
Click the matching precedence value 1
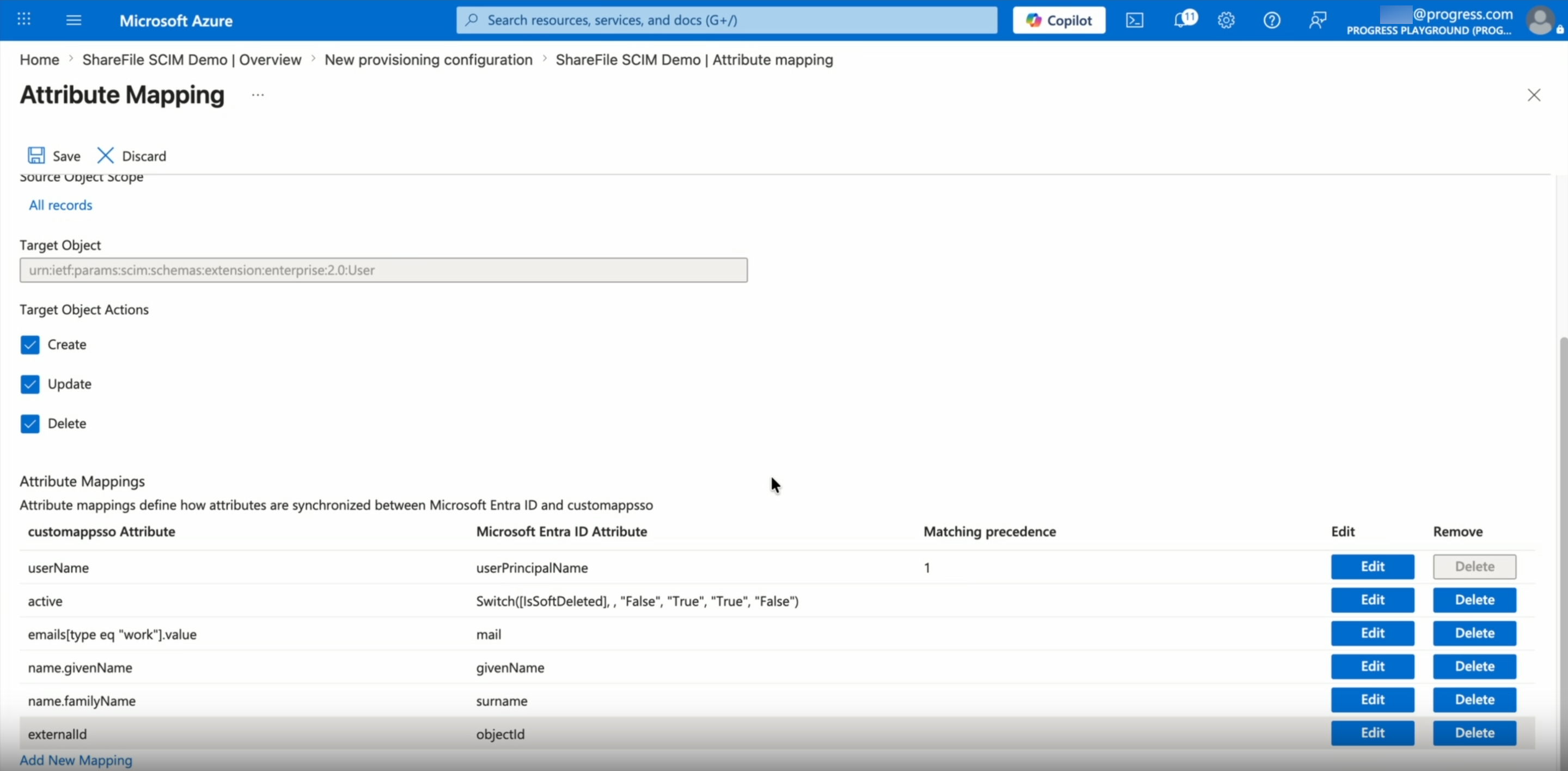tap(927, 568)
